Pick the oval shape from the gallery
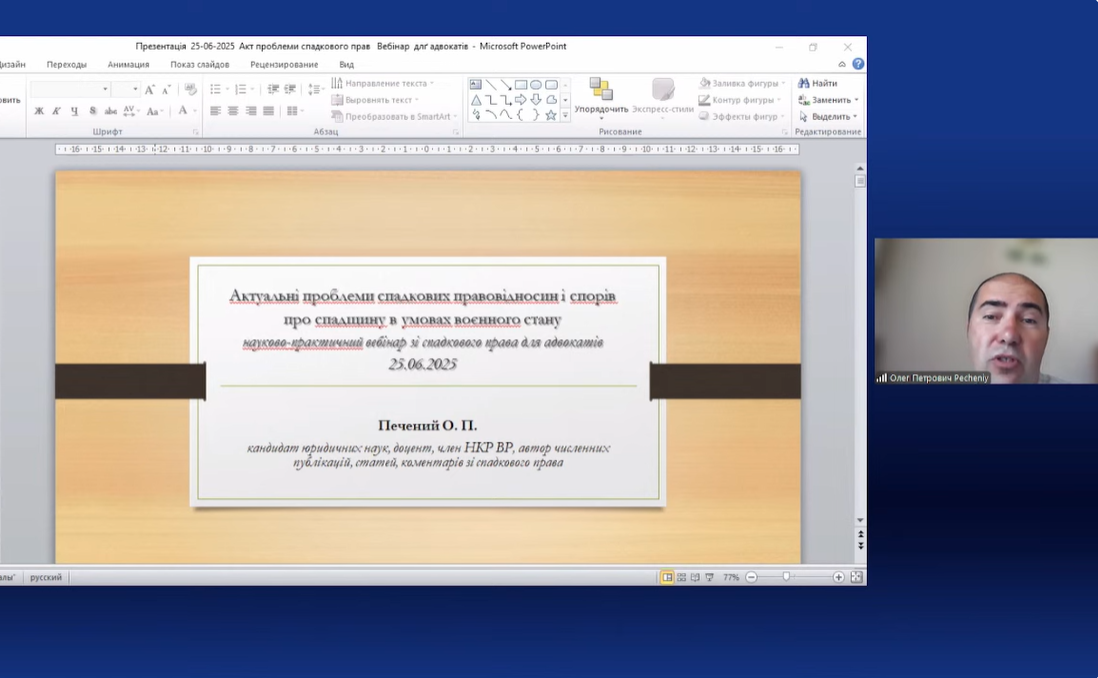The image size is (1098, 678). [536, 85]
